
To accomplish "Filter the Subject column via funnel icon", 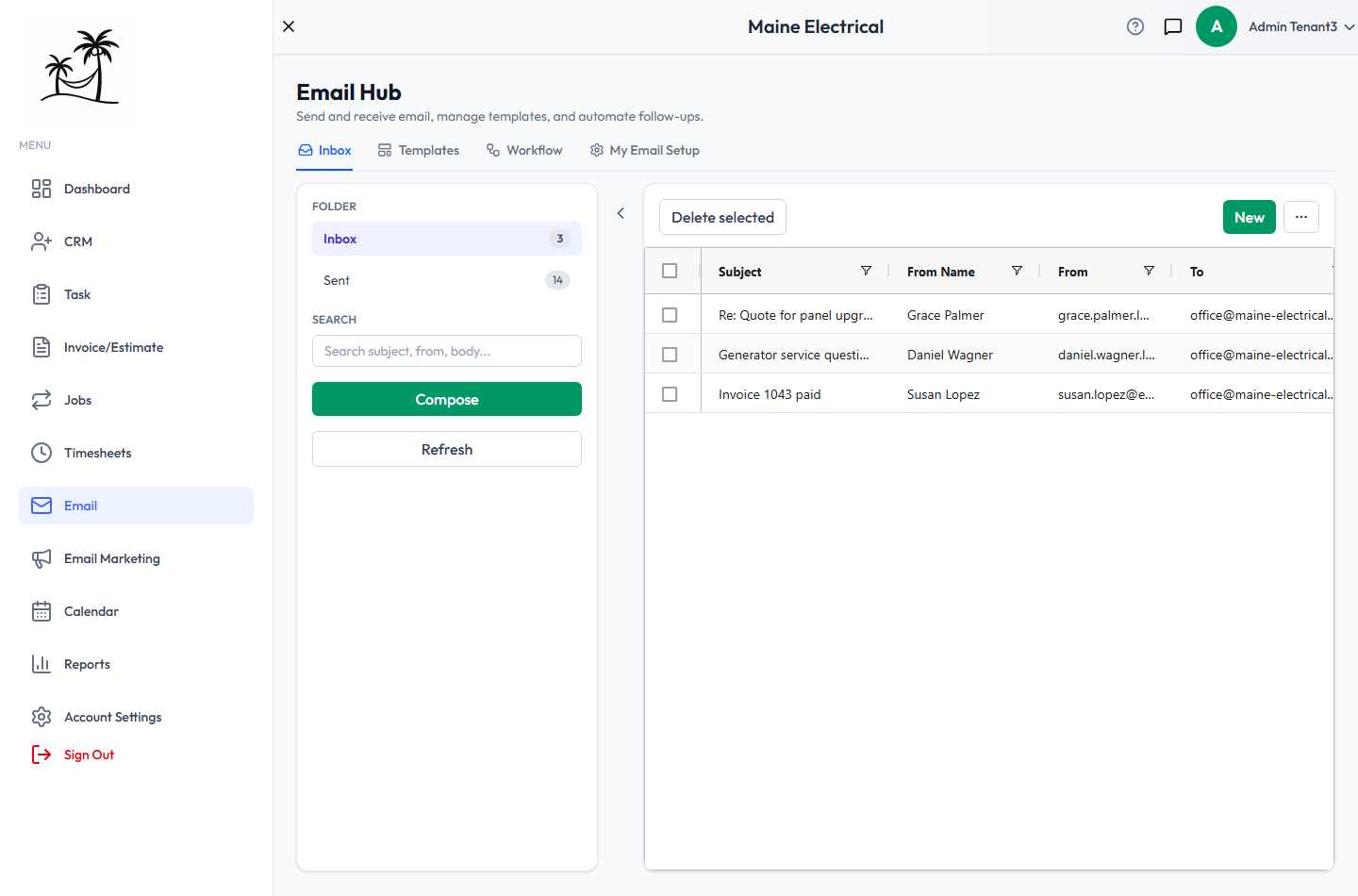I will coord(866,271).
